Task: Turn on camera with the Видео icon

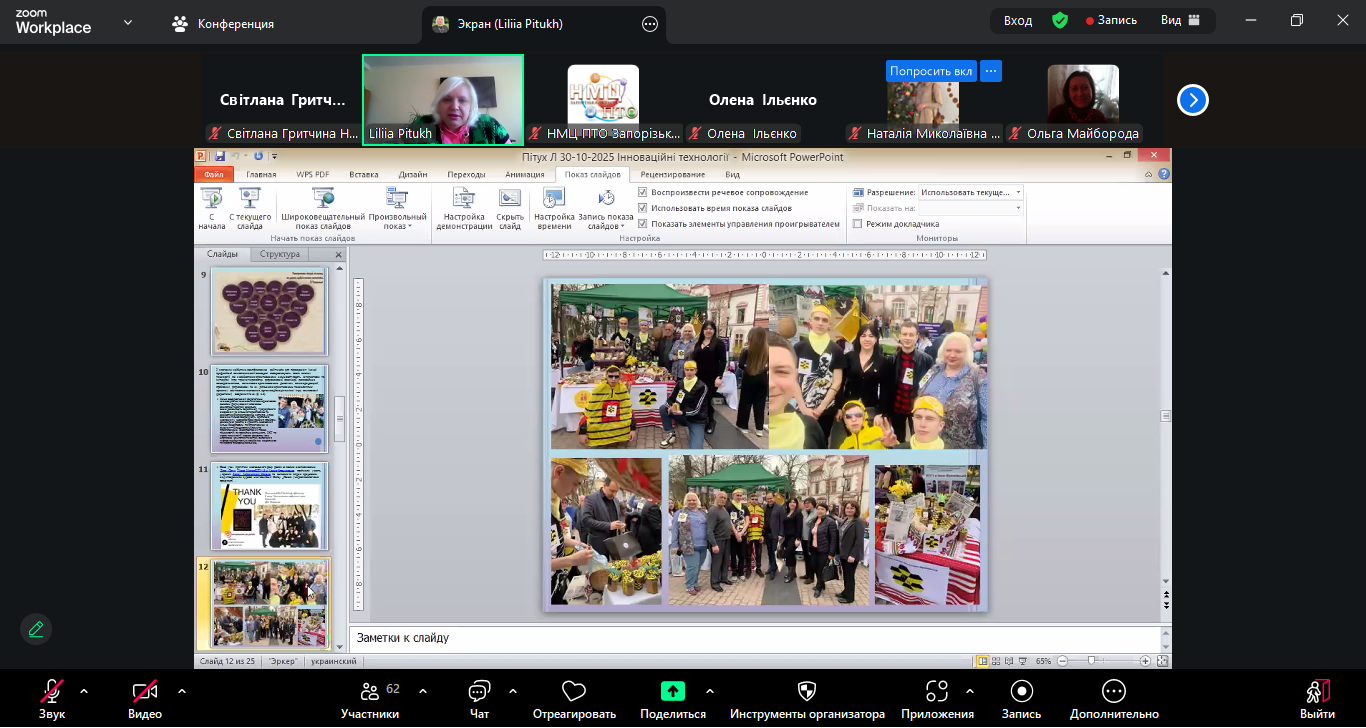Action: coord(145,691)
